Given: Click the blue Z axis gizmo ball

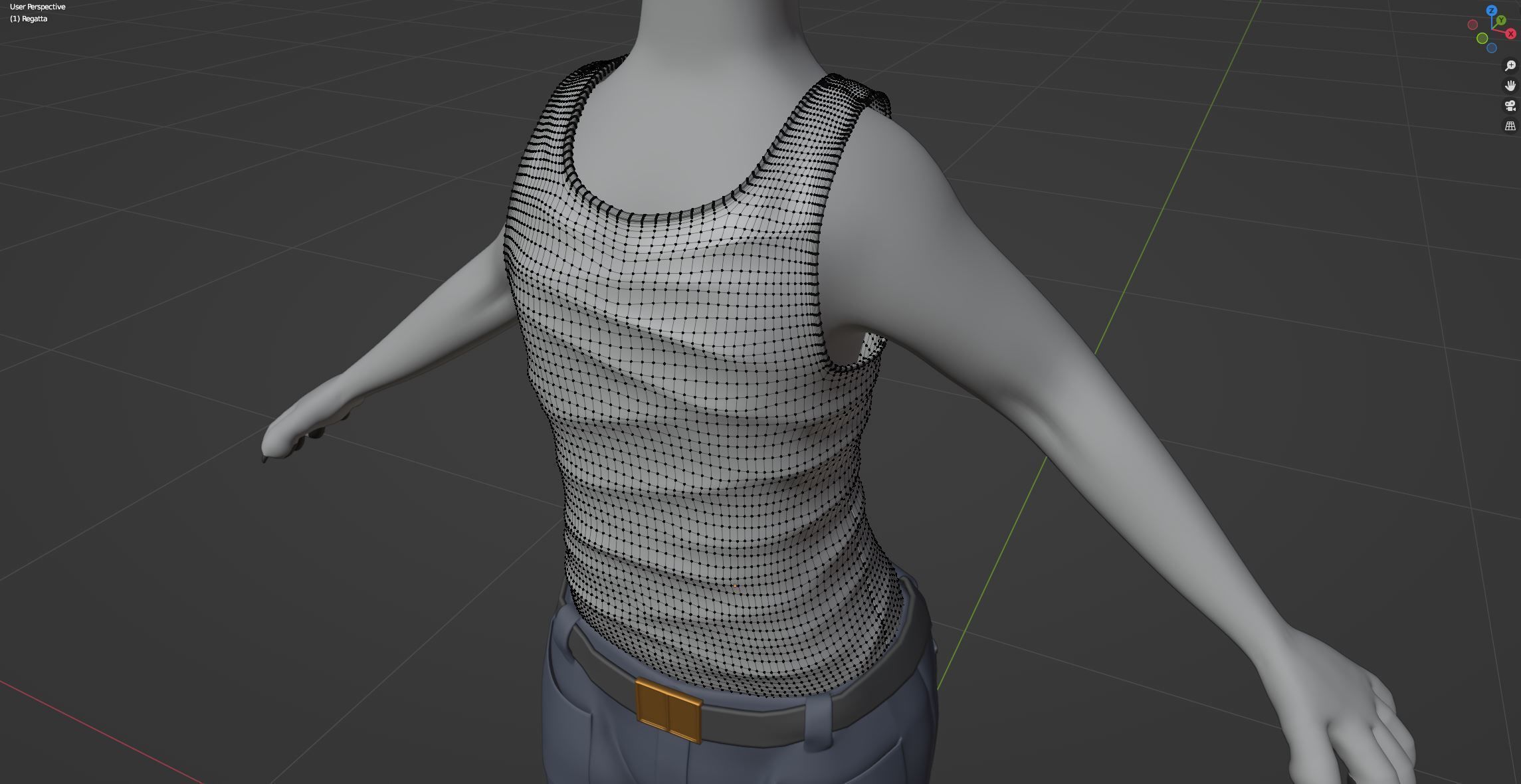Looking at the screenshot, I should pos(1492,11).
